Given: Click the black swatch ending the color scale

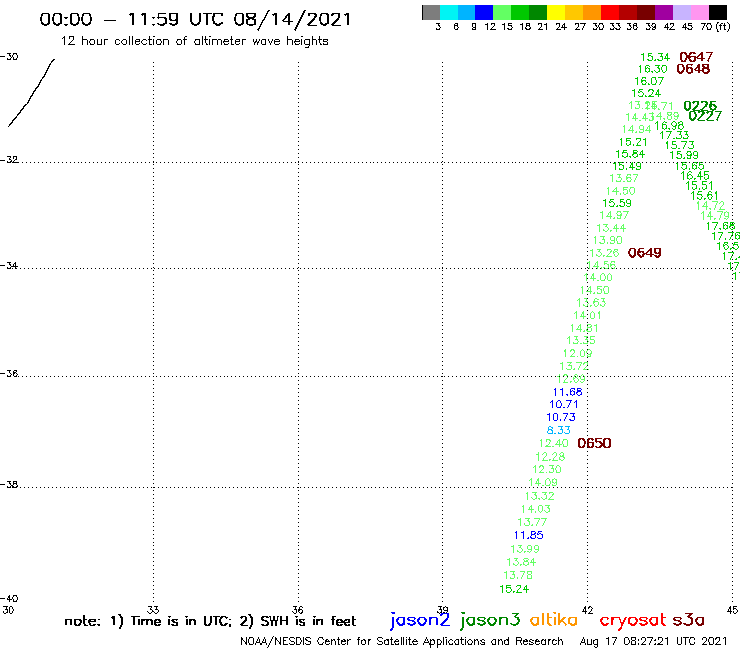Looking at the screenshot, I should tap(717, 12).
